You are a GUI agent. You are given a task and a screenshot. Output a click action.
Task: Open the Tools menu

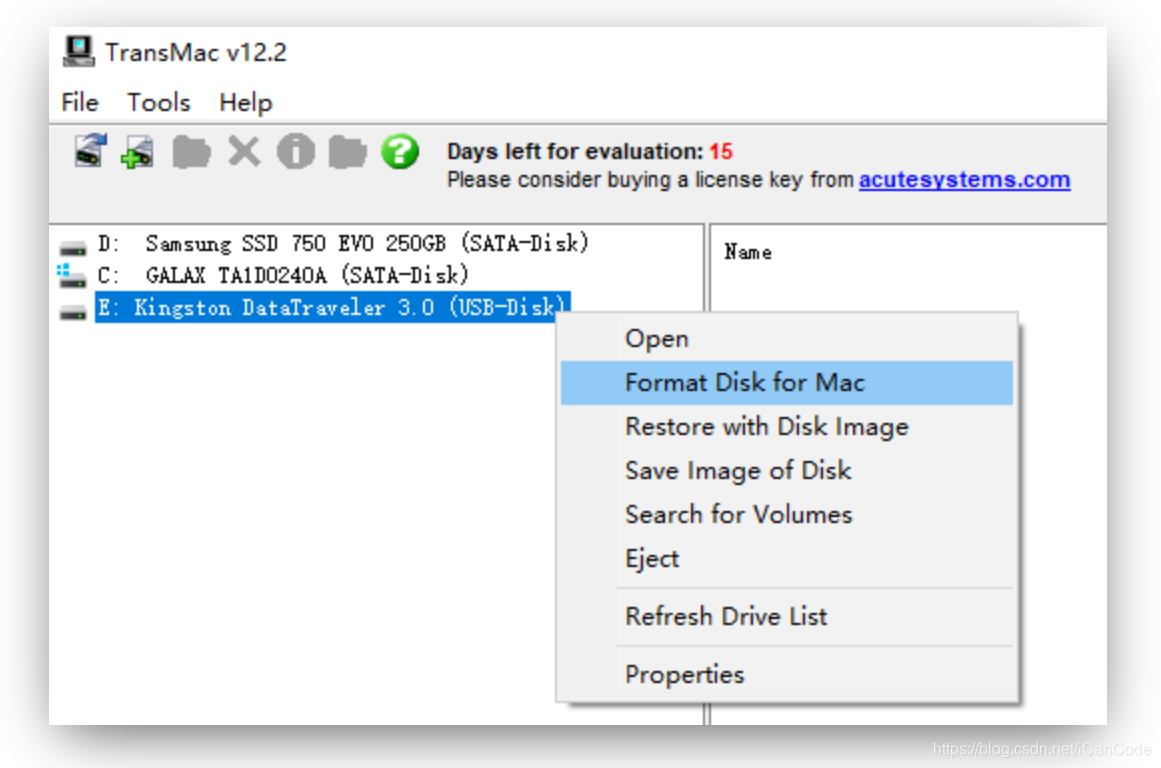pyautogui.click(x=158, y=102)
